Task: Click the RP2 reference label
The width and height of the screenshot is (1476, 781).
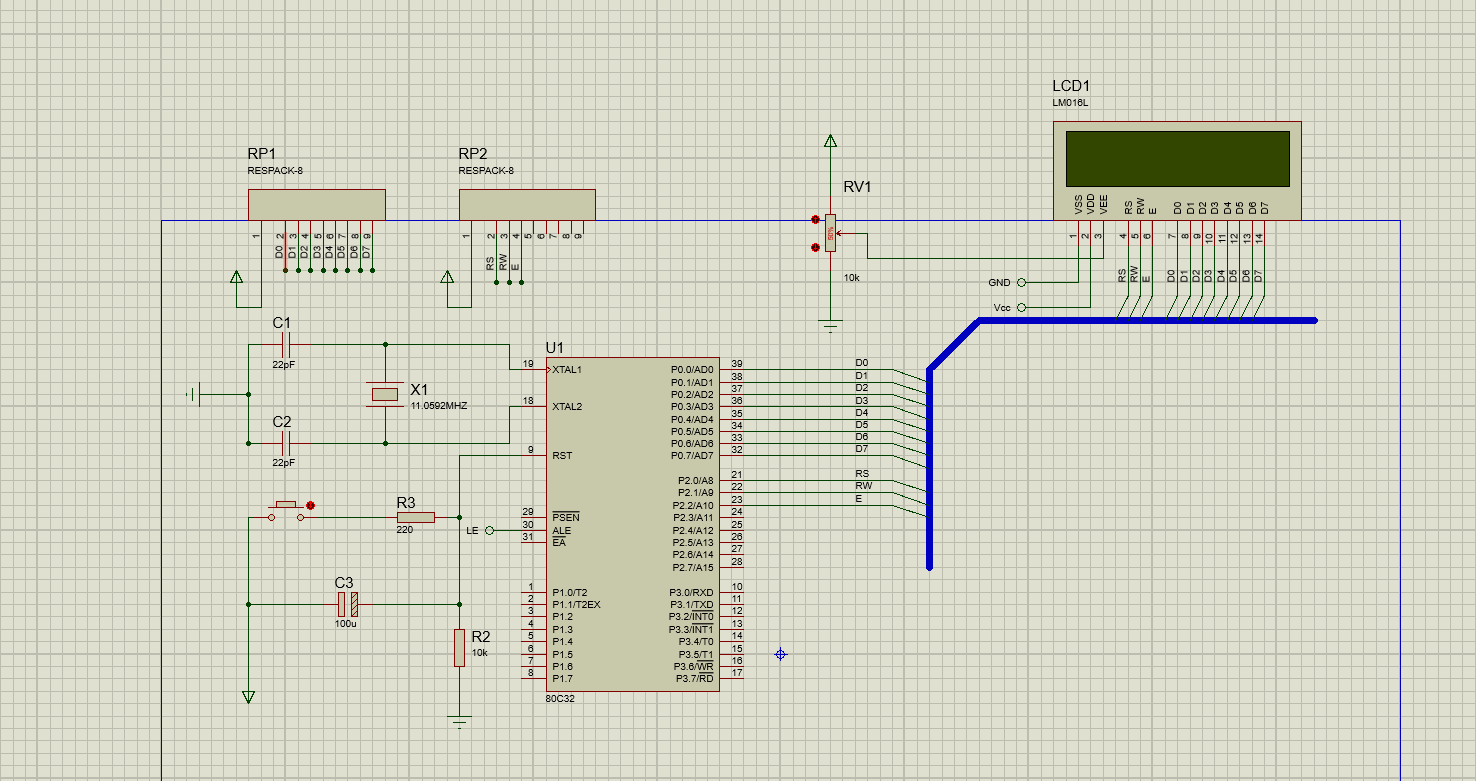Action: click(473, 154)
